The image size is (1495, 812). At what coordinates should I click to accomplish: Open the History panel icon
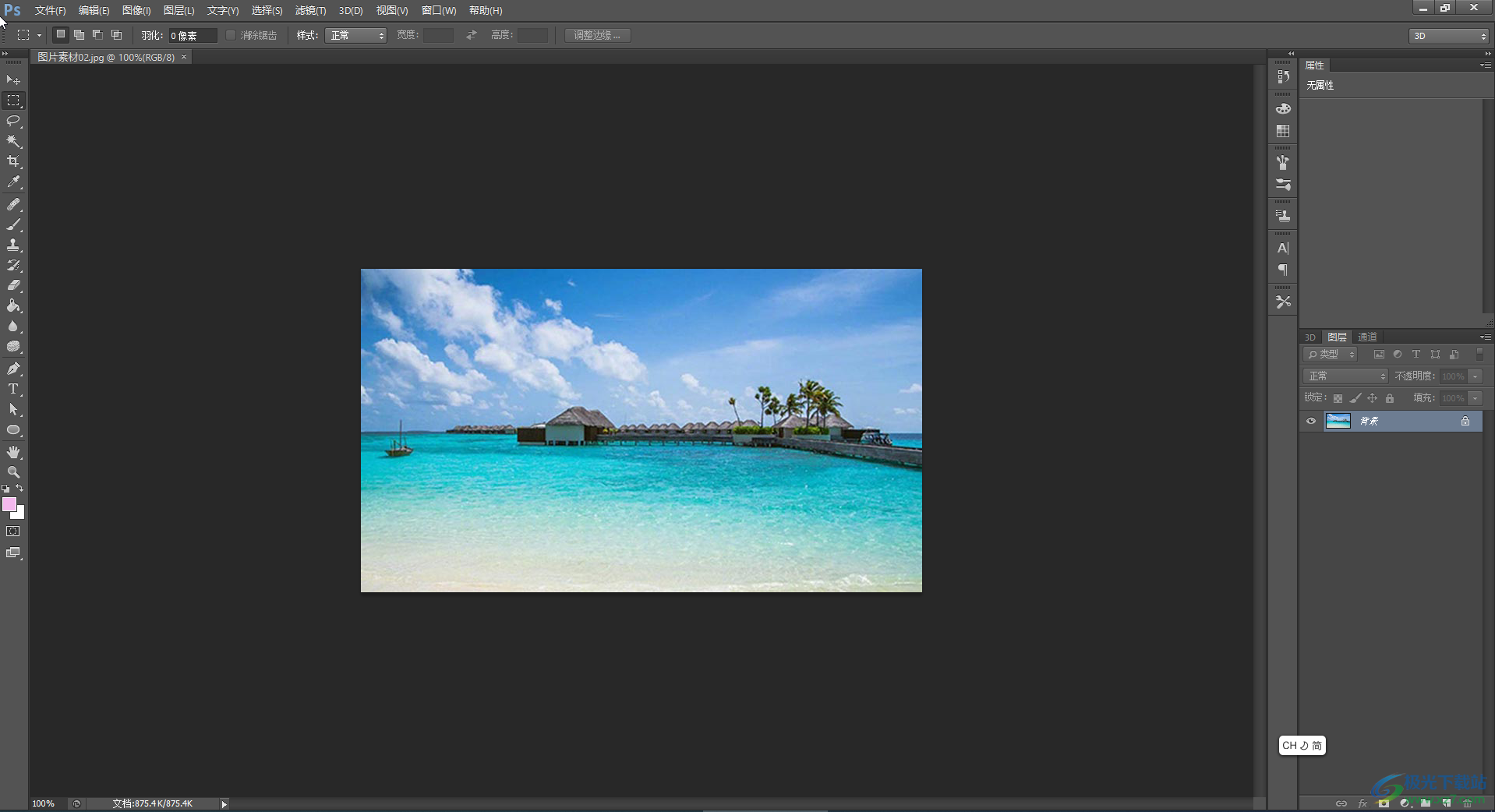[1283, 76]
